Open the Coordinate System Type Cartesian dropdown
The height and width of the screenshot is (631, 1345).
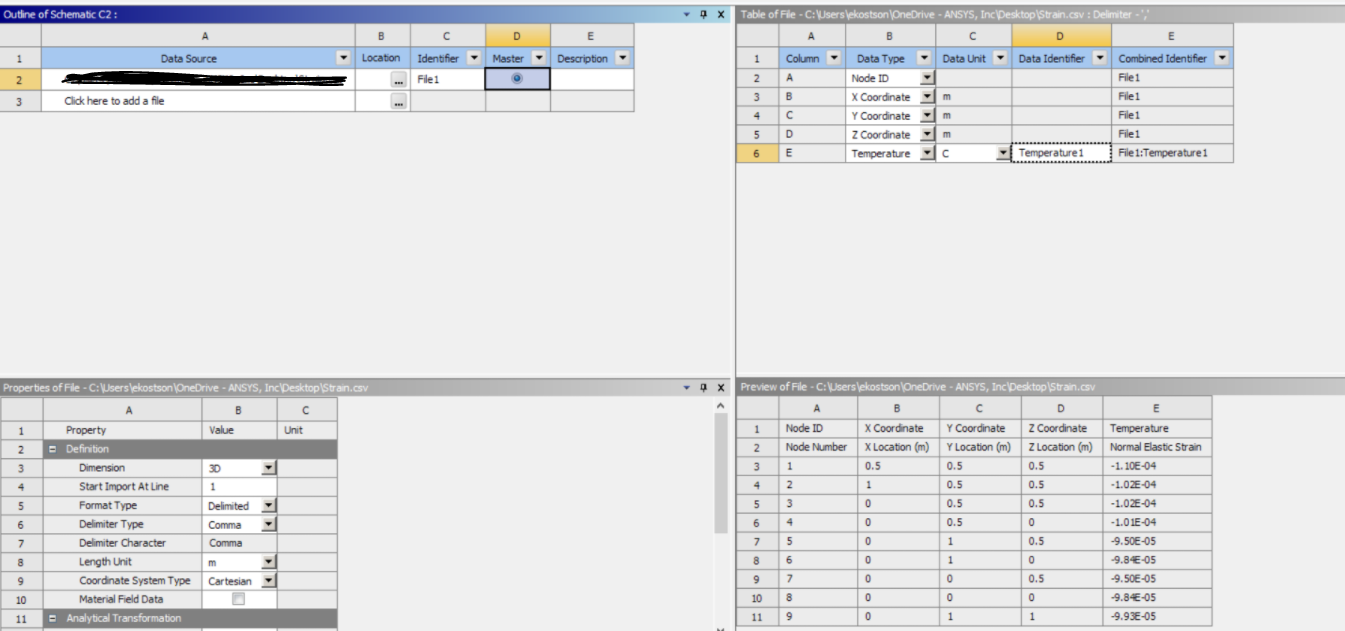click(268, 581)
